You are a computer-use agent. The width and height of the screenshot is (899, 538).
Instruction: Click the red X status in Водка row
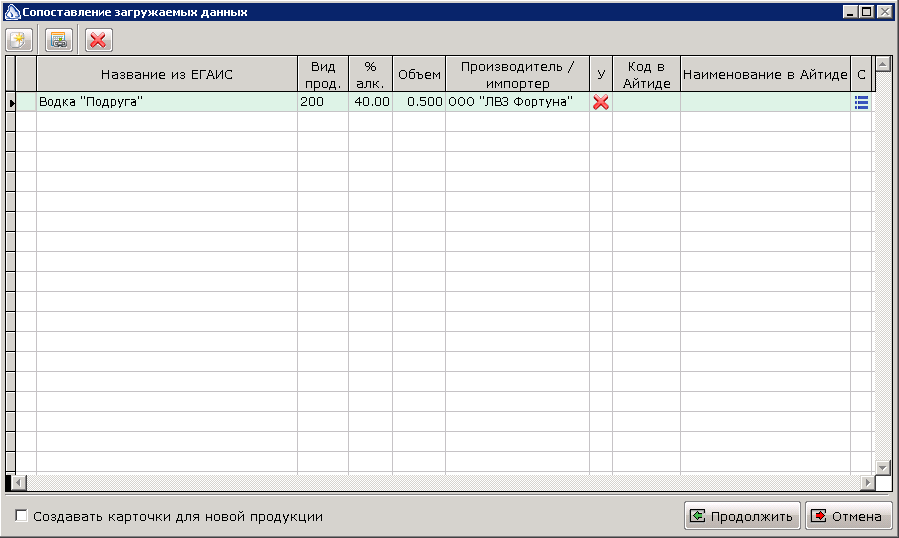click(601, 102)
